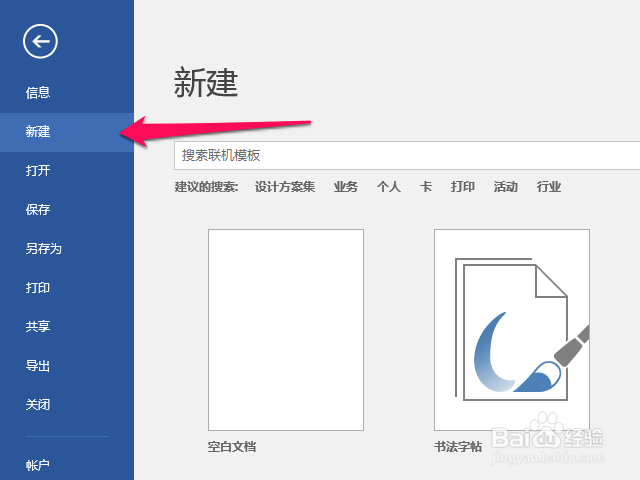The height and width of the screenshot is (480, 640).
Task: Select the blank document thumbnail
Action: click(x=286, y=330)
